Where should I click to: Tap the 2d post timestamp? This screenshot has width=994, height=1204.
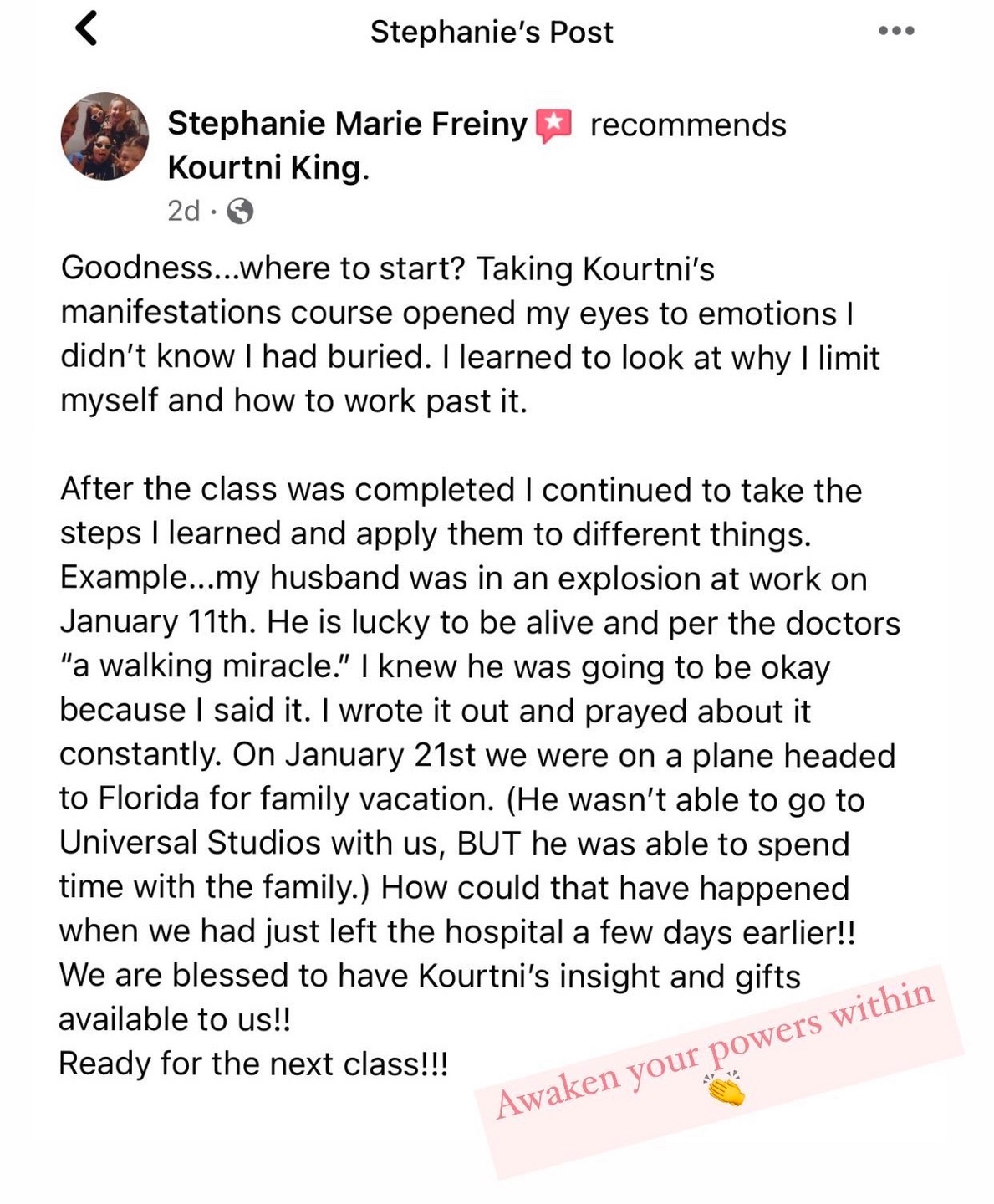click(184, 211)
